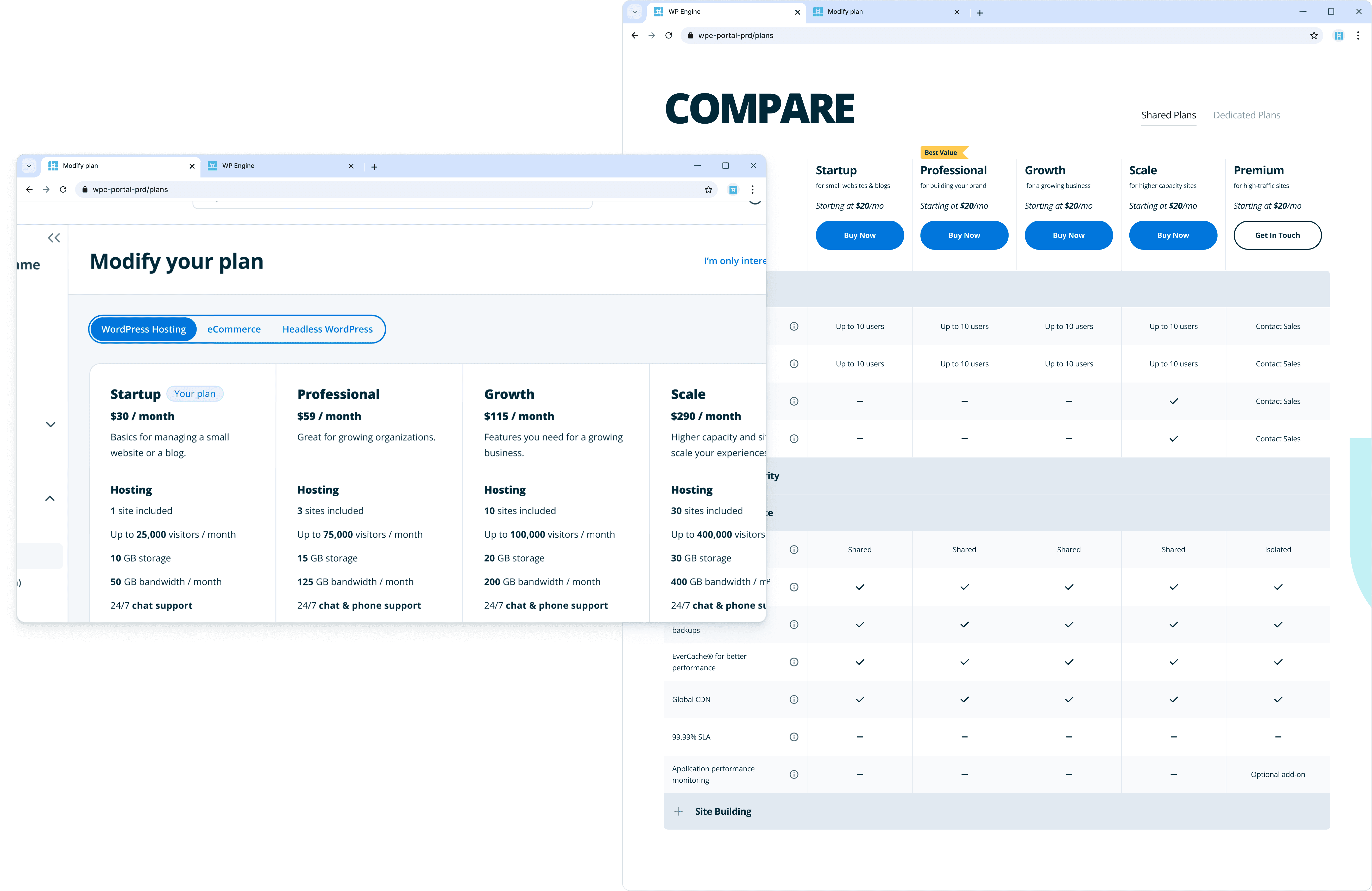Switch plan type to Headless WordPress
The height and width of the screenshot is (891, 1372).
tap(328, 329)
